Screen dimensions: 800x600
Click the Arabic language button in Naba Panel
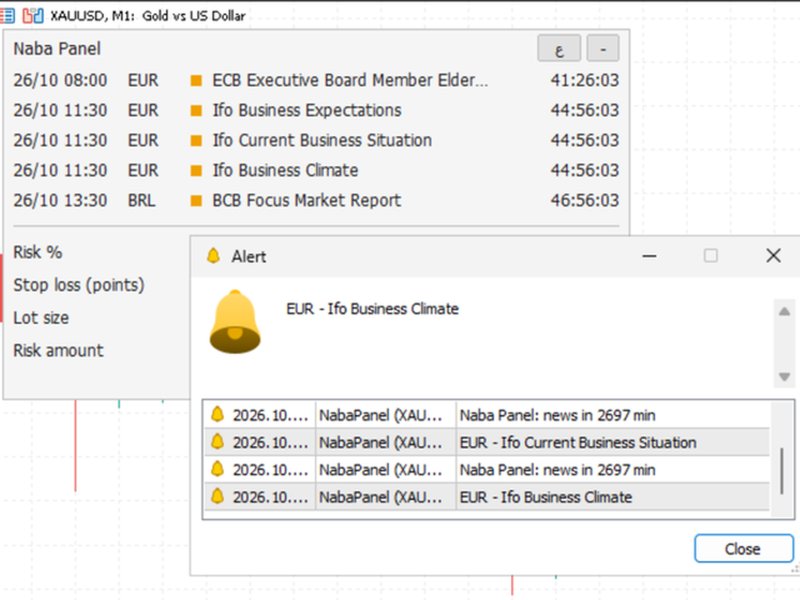pos(559,48)
